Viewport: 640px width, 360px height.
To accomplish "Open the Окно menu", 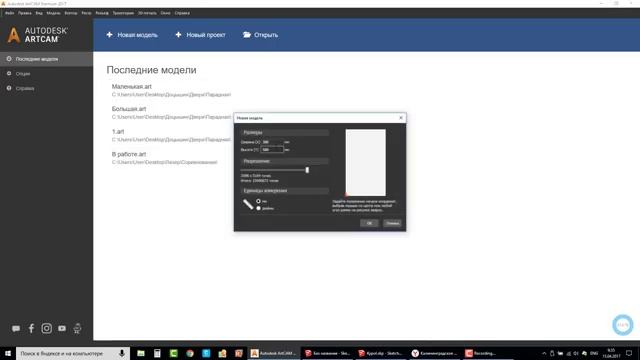I will (x=165, y=13).
